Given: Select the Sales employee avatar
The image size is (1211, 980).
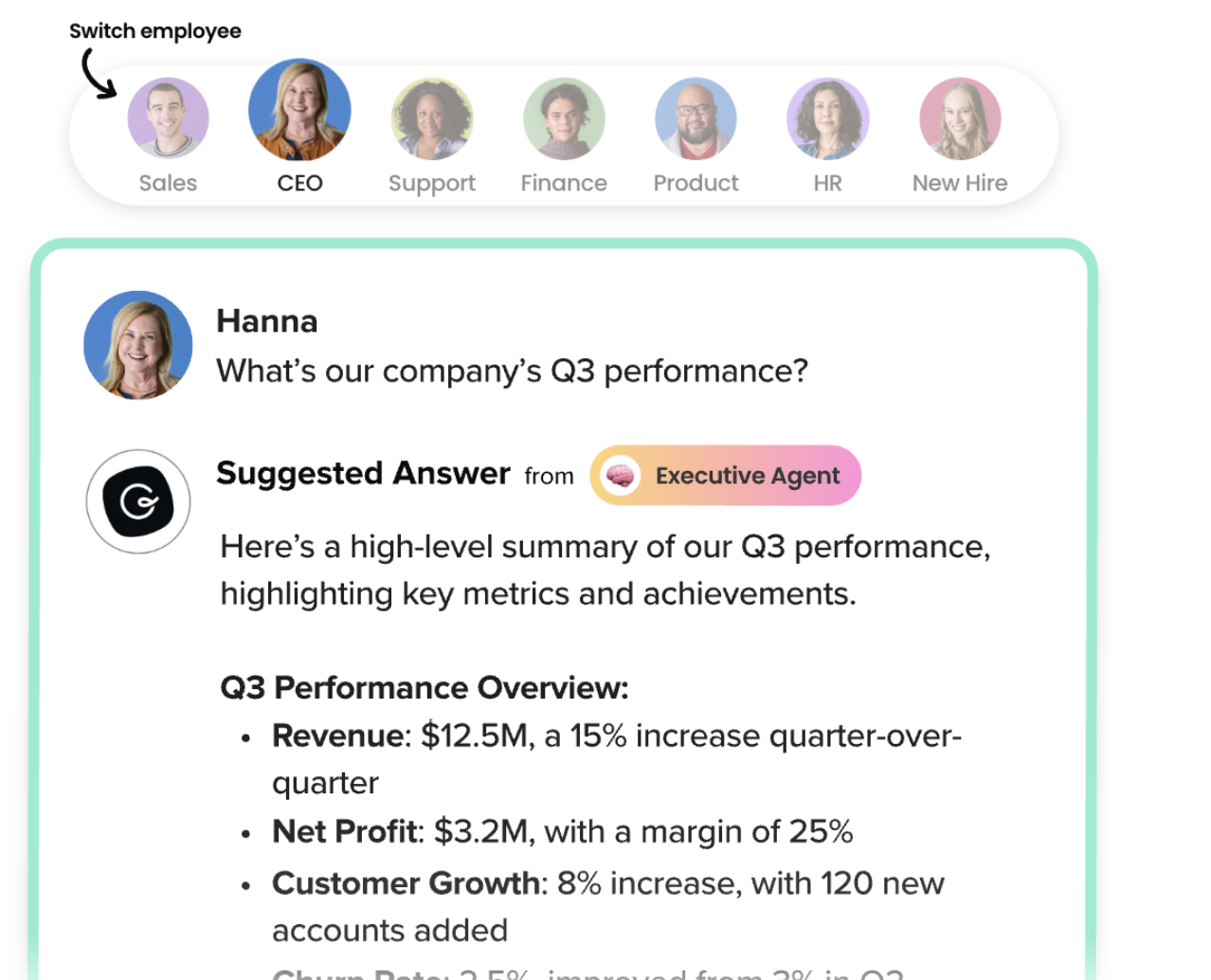Looking at the screenshot, I should pyautogui.click(x=168, y=118).
